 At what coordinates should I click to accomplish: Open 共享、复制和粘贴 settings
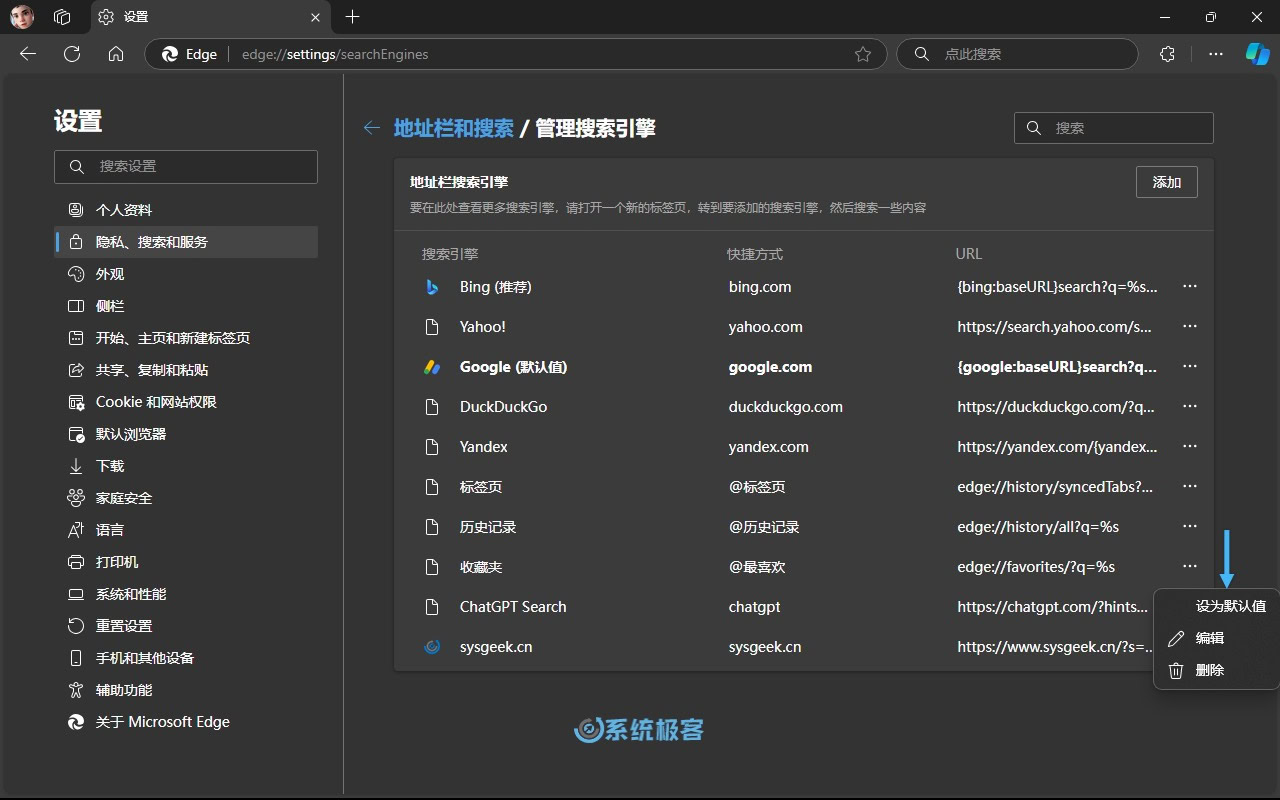click(x=186, y=370)
